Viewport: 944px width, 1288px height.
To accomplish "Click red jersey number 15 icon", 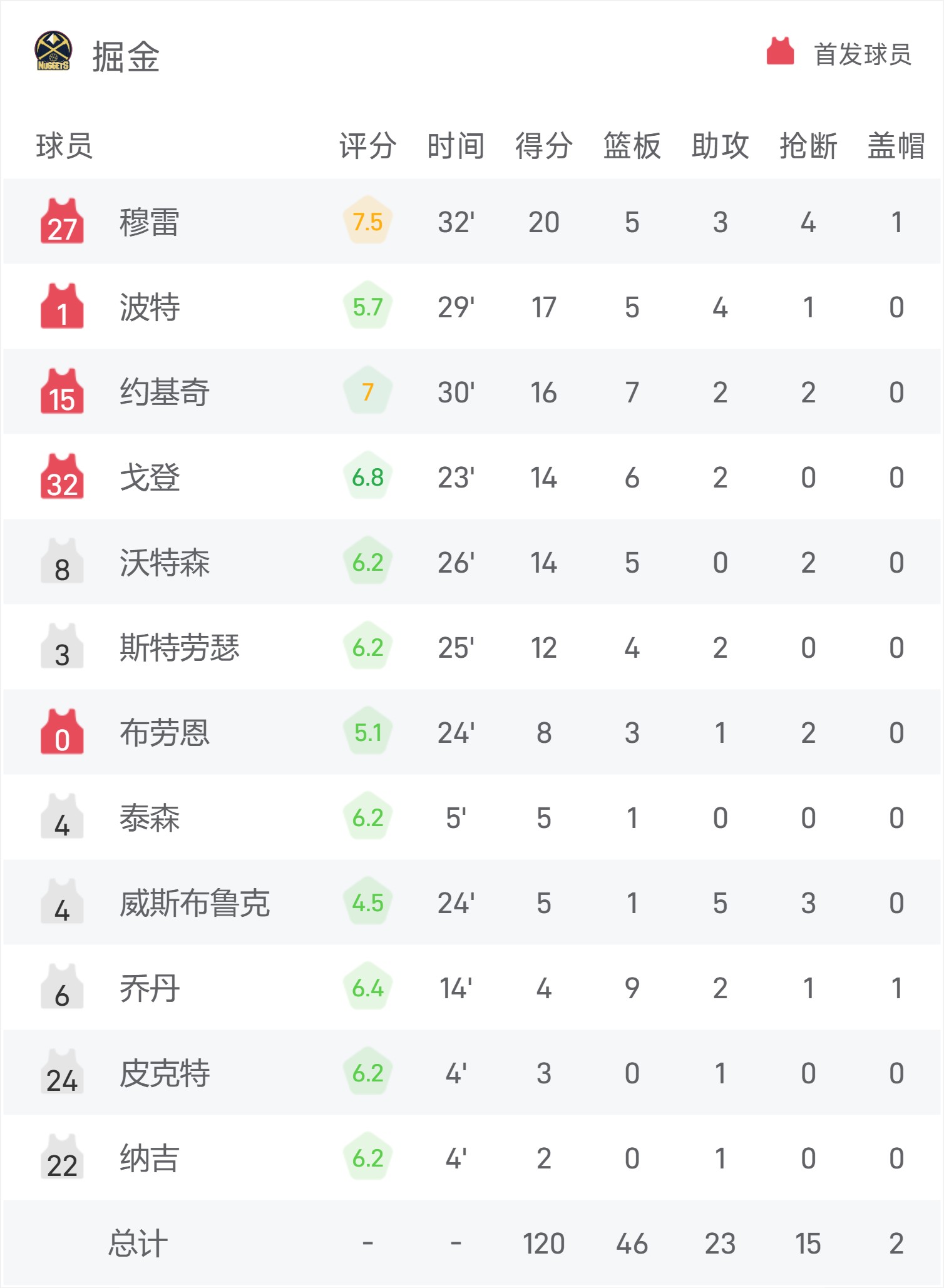I will 62,391.
